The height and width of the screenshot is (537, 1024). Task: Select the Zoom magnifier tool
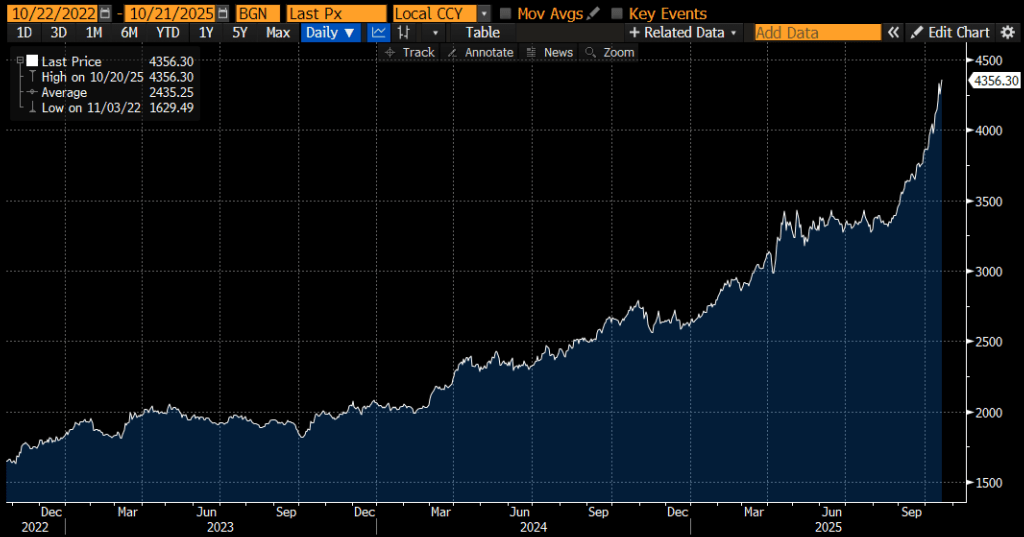[x=610, y=52]
